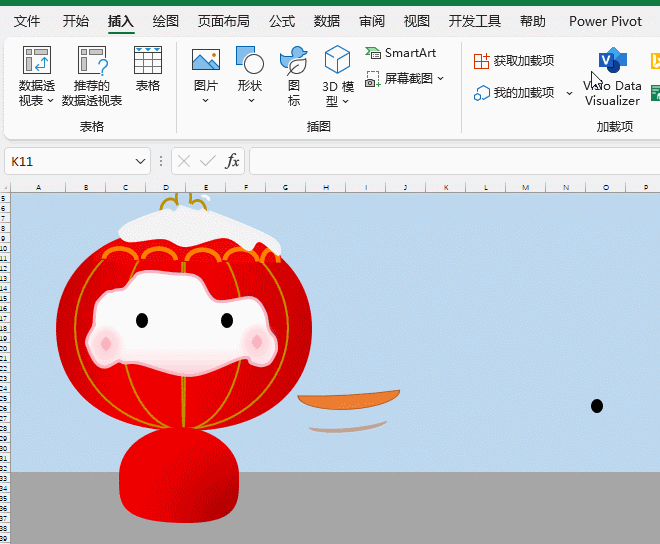Open 获取加载项 add-ins store
The image size is (660, 544).
tap(514, 61)
